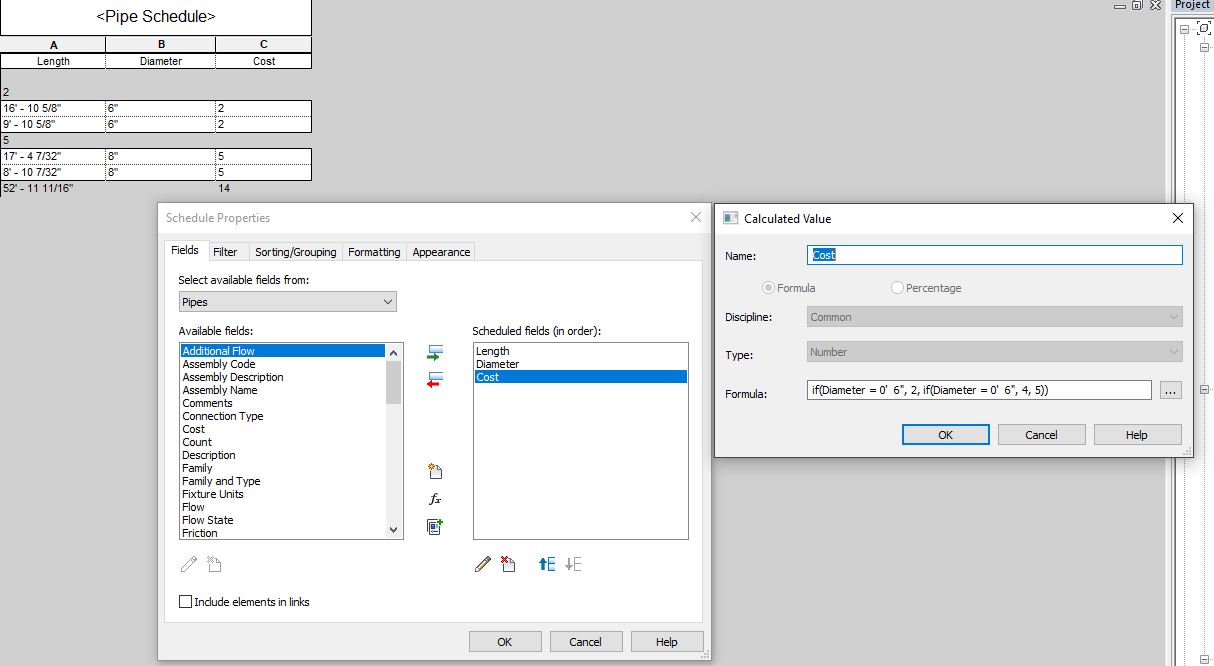Move the selected field down

[572, 563]
